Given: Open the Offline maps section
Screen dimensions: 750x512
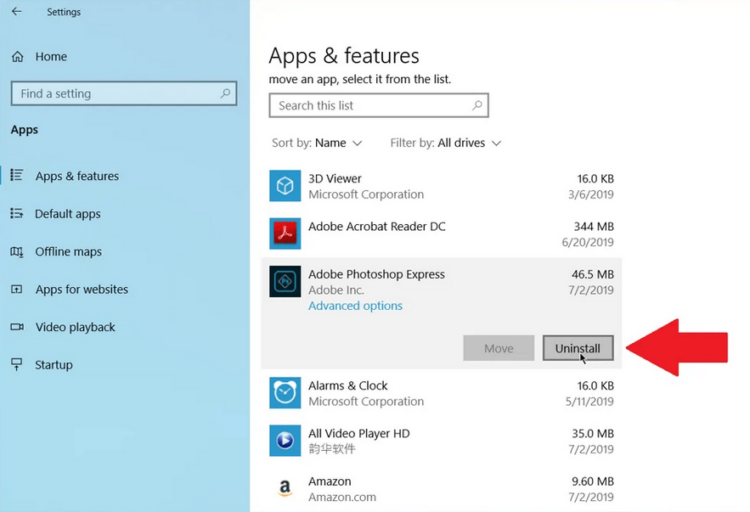Looking at the screenshot, I should [x=68, y=252].
